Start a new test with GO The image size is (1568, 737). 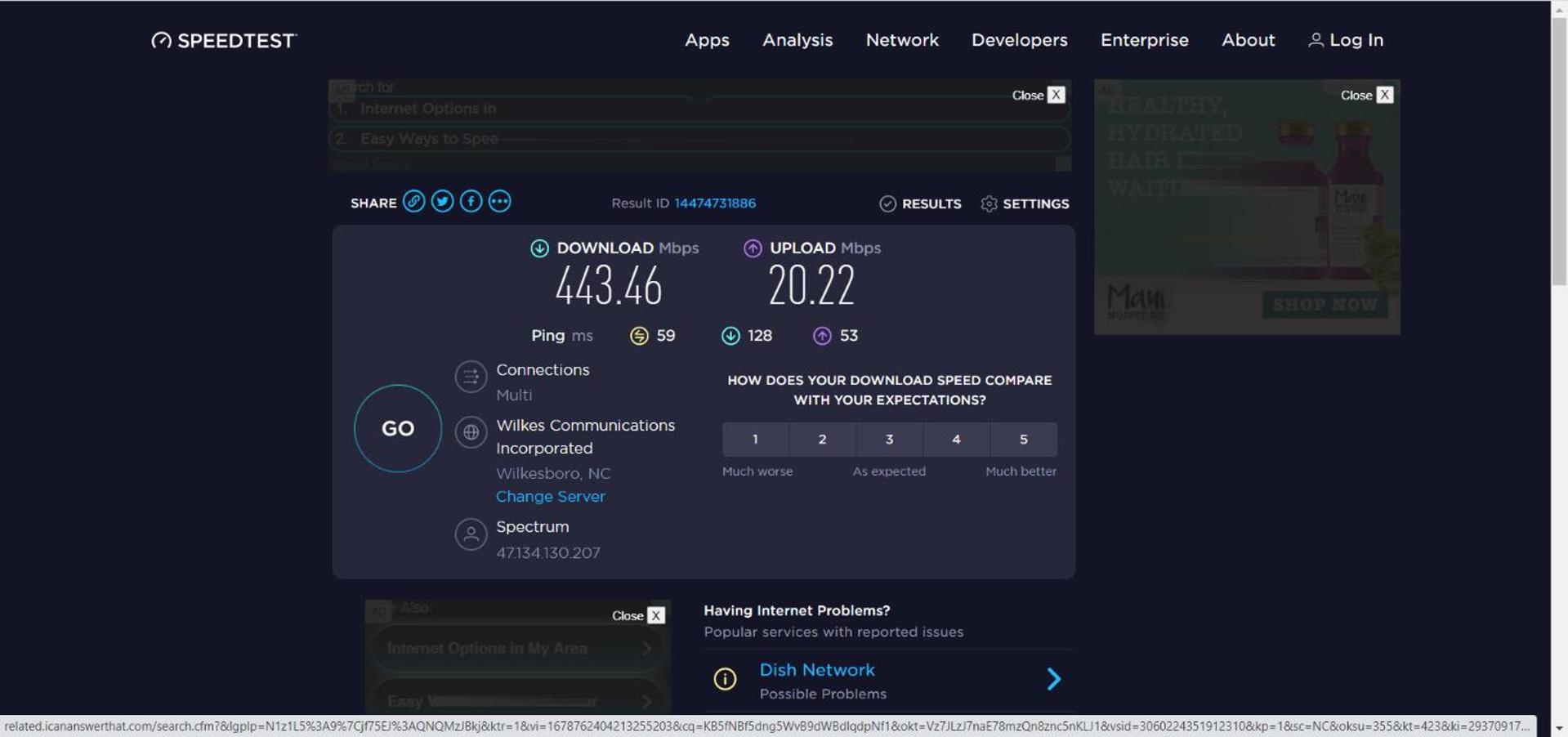pyautogui.click(x=398, y=428)
